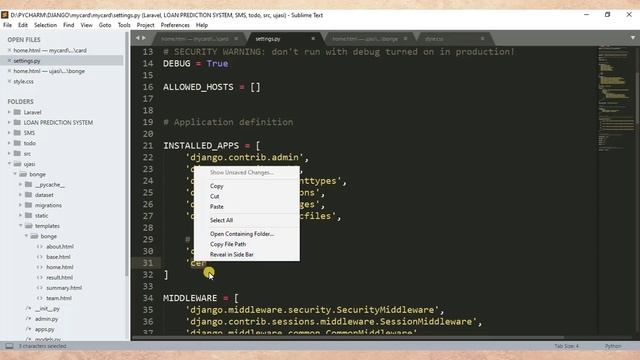Expand the dataset folder
The height and width of the screenshot is (360, 640).
20,195
